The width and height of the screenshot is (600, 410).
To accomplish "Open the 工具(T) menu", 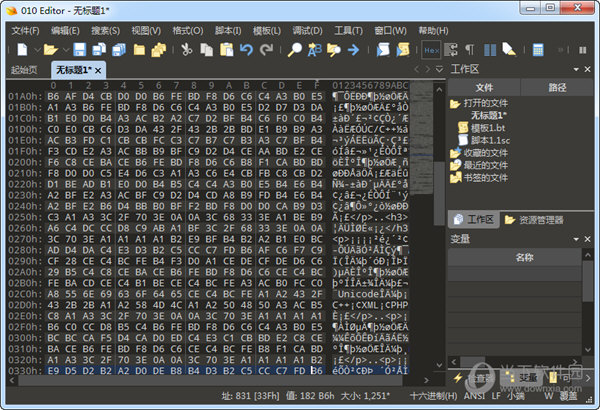I will click(x=348, y=31).
